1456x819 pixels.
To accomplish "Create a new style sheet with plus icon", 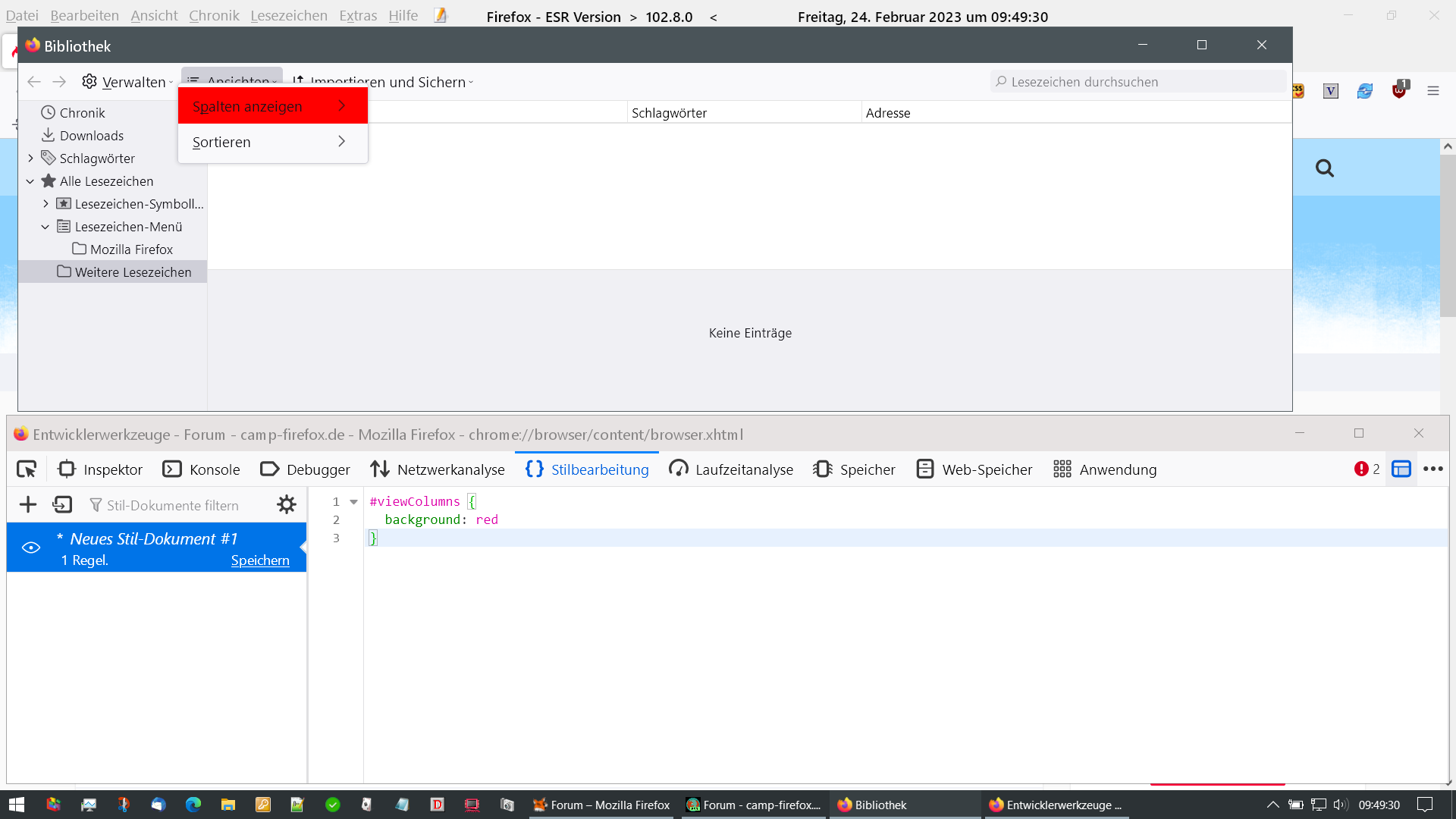I will pyautogui.click(x=28, y=505).
